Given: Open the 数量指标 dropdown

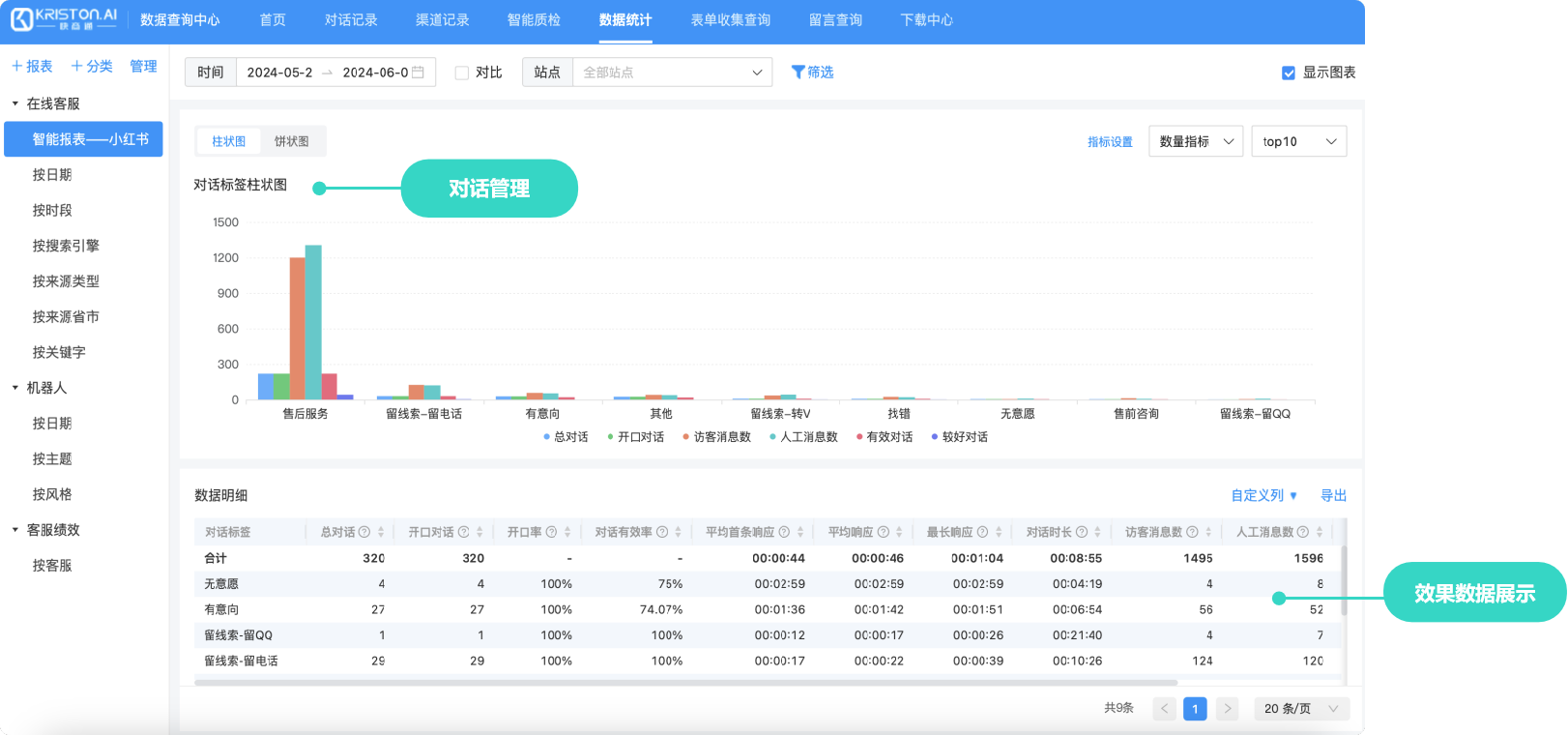Looking at the screenshot, I should tap(1196, 141).
